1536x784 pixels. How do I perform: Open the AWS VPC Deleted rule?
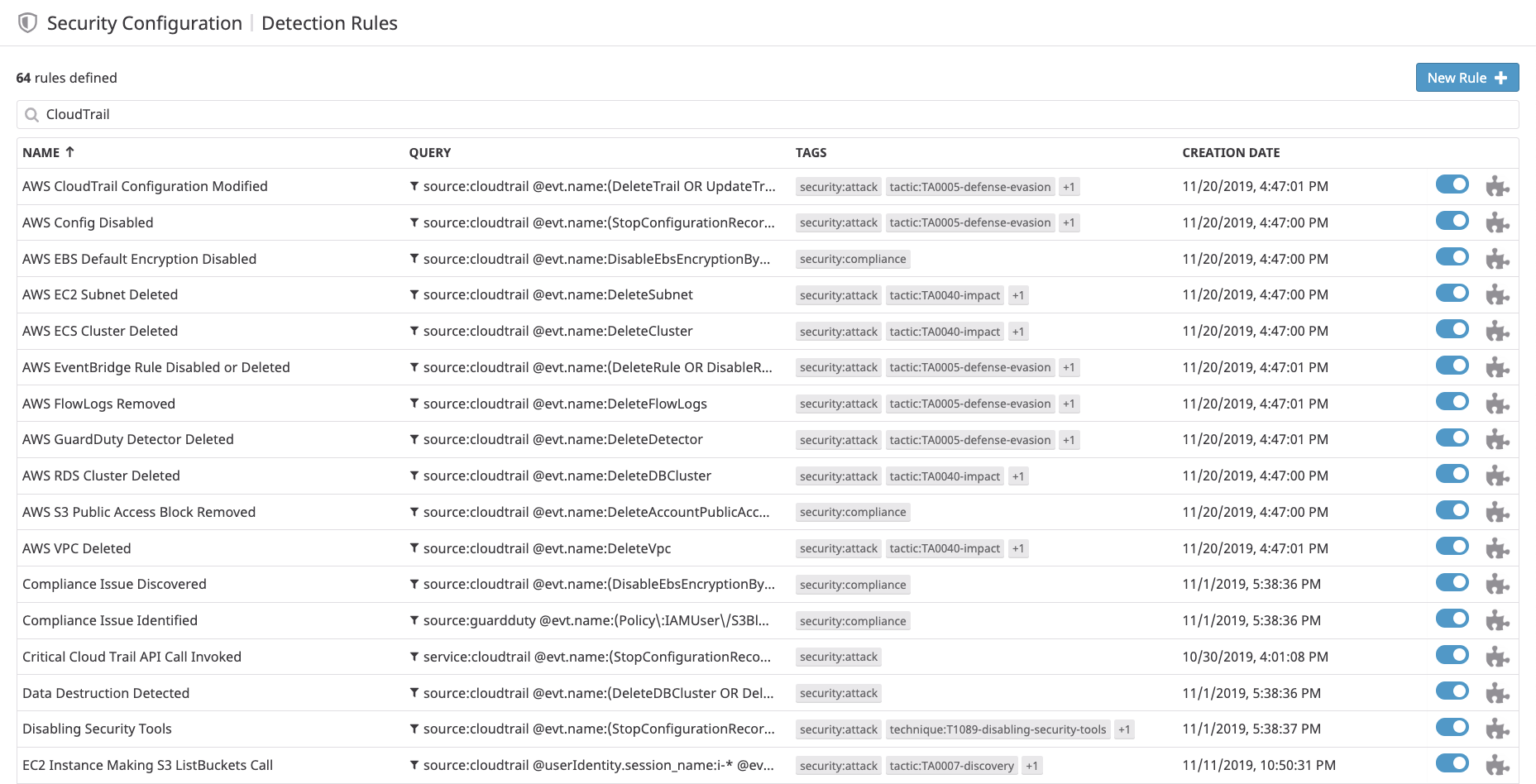[77, 548]
